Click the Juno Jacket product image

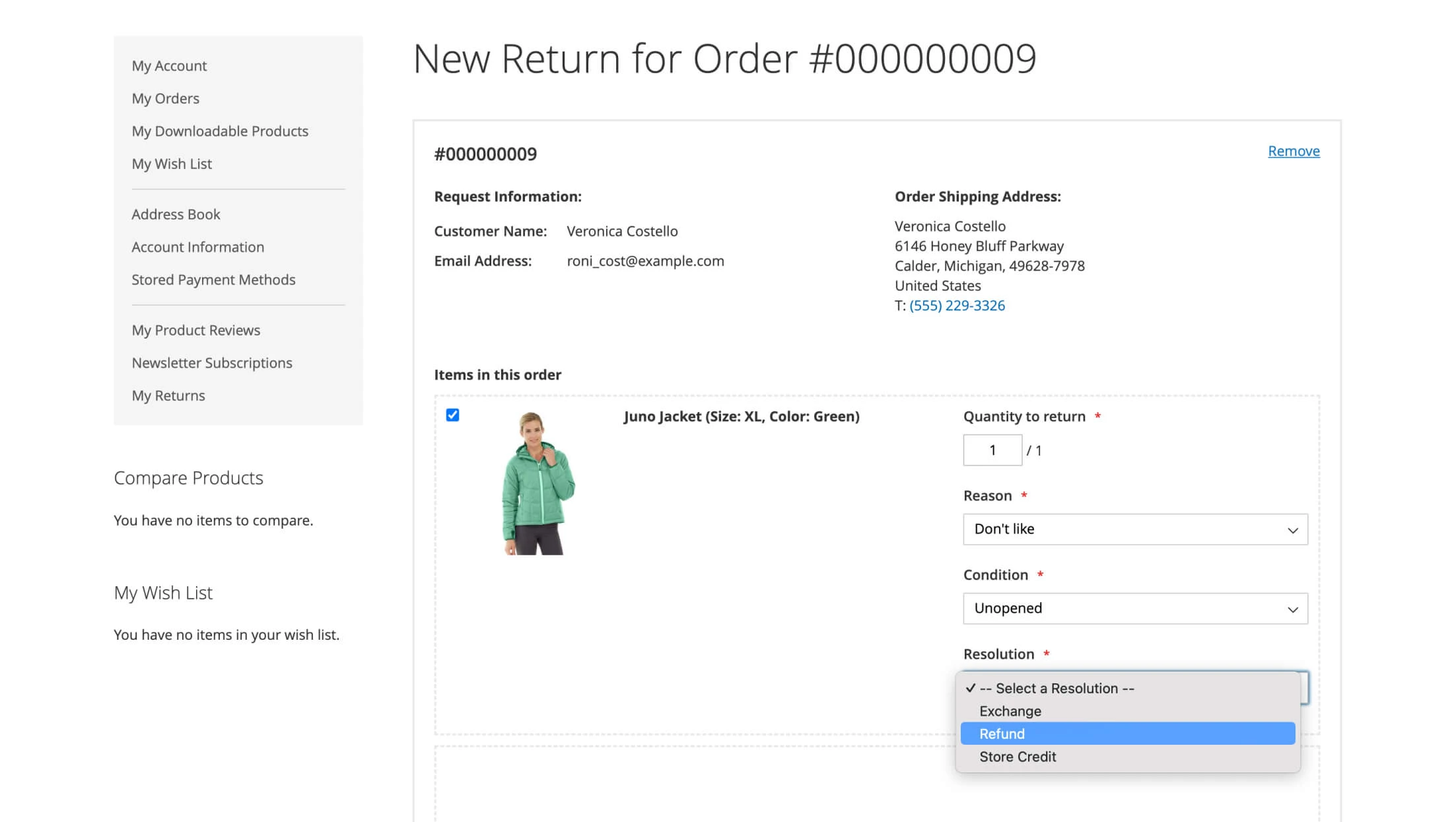click(537, 484)
